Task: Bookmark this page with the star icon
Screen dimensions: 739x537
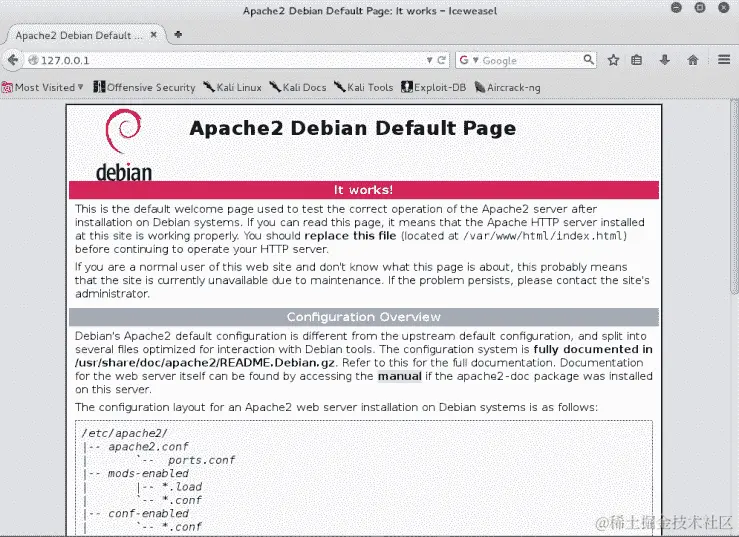Action: (613, 60)
